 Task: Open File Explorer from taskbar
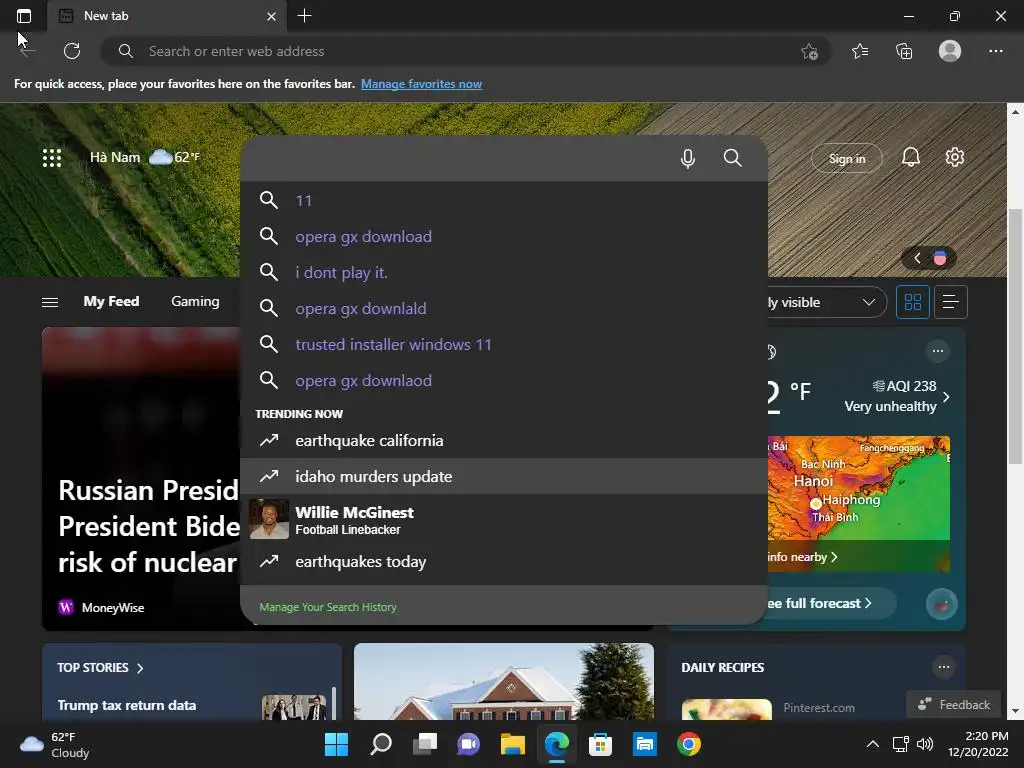pos(513,744)
